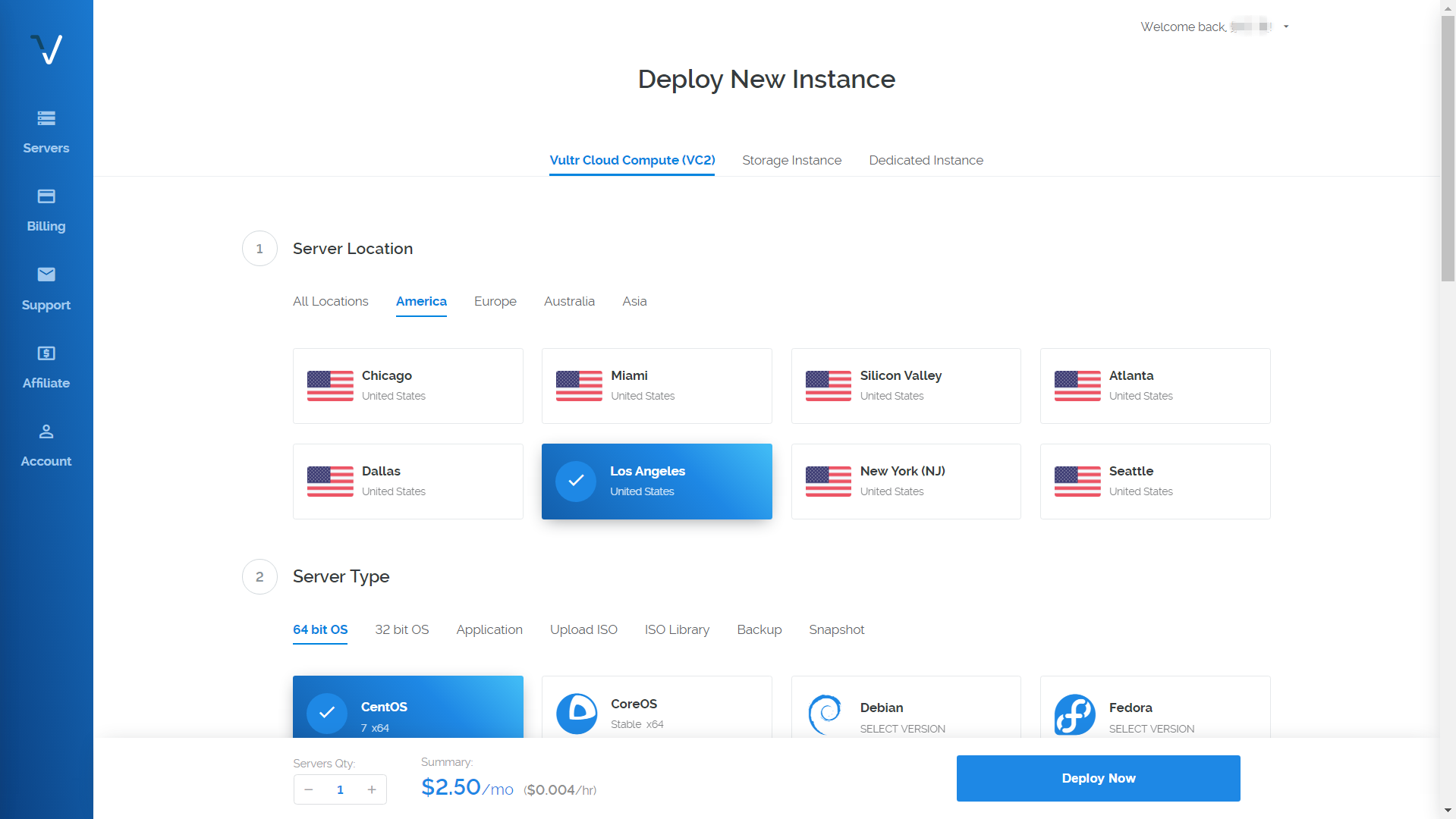This screenshot has height=819, width=1456.
Task: Select the 64 bit OS tab
Action: pyautogui.click(x=320, y=629)
